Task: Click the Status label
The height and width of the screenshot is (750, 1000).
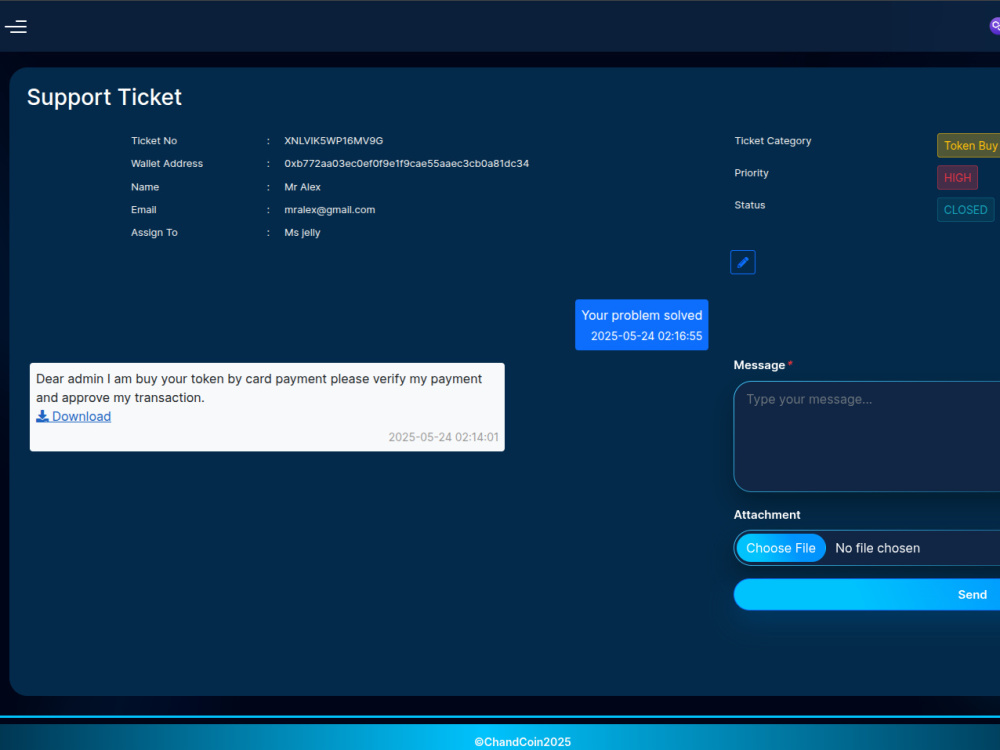Action: coord(749,205)
